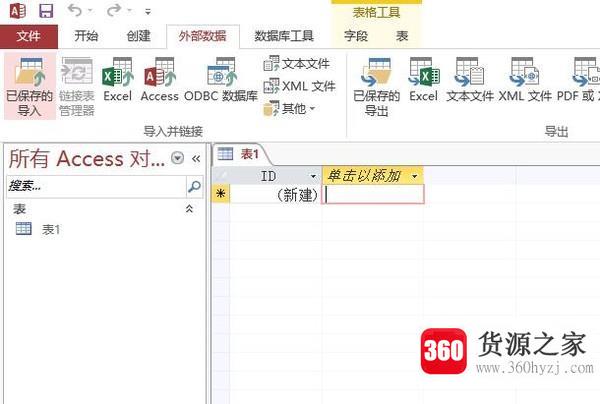Click the empty new field cell
Screen dimensions: 600x404
[x=374, y=194]
